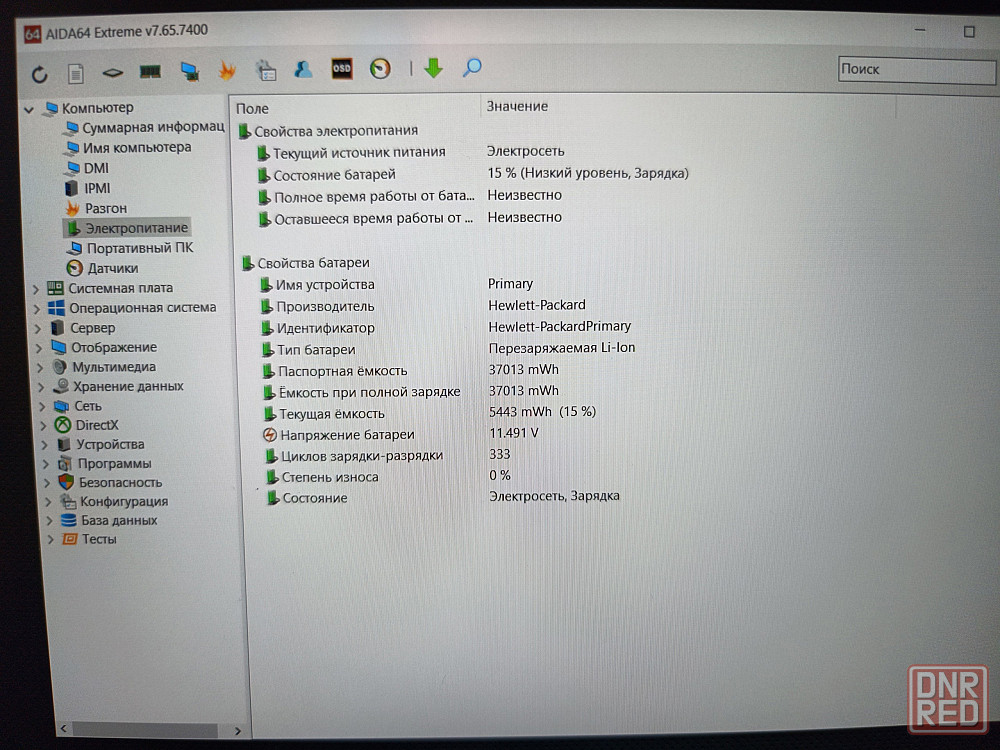Open the DMI tree item

(87, 168)
